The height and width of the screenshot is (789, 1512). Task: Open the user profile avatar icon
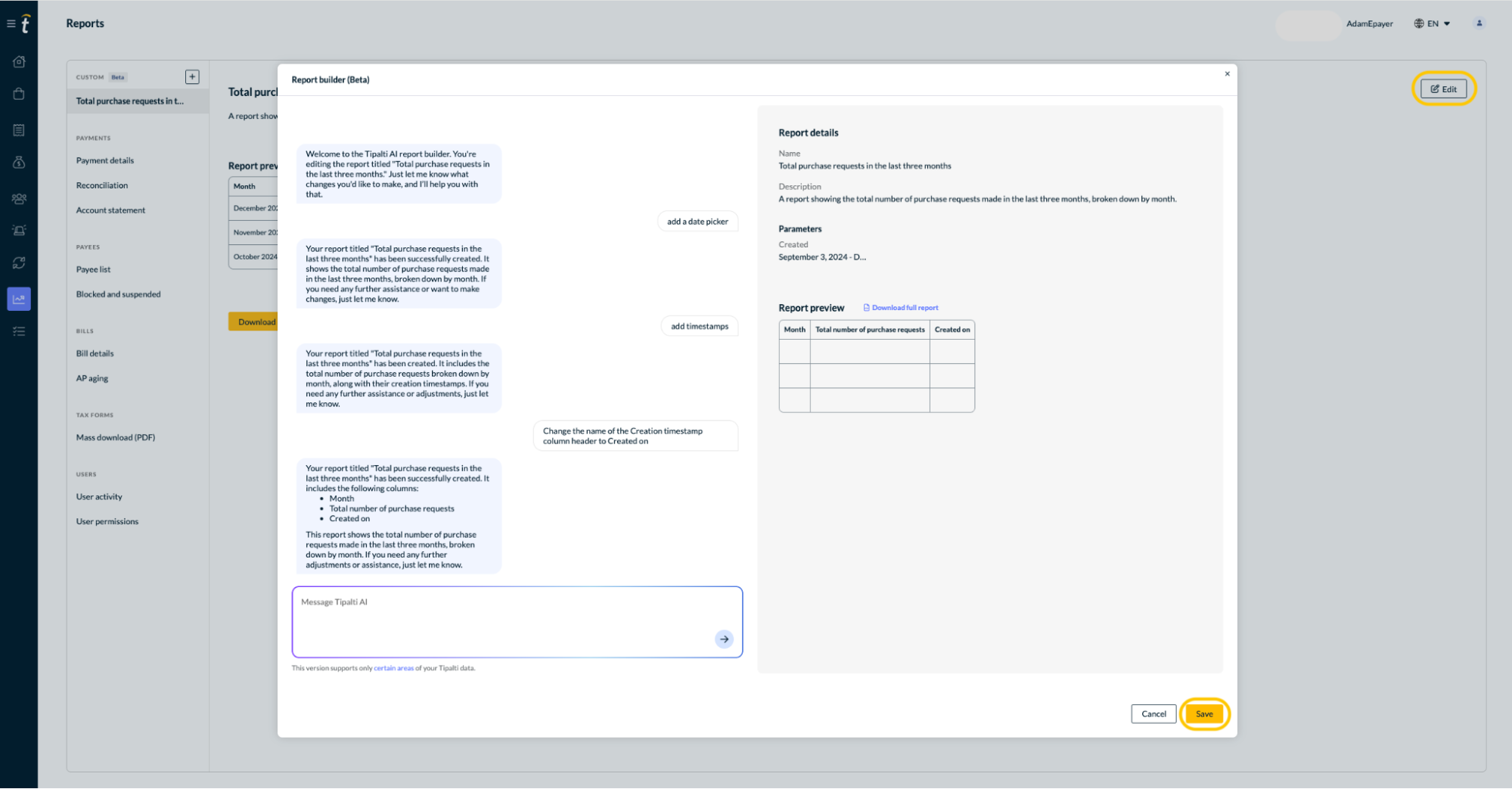[x=1479, y=23]
